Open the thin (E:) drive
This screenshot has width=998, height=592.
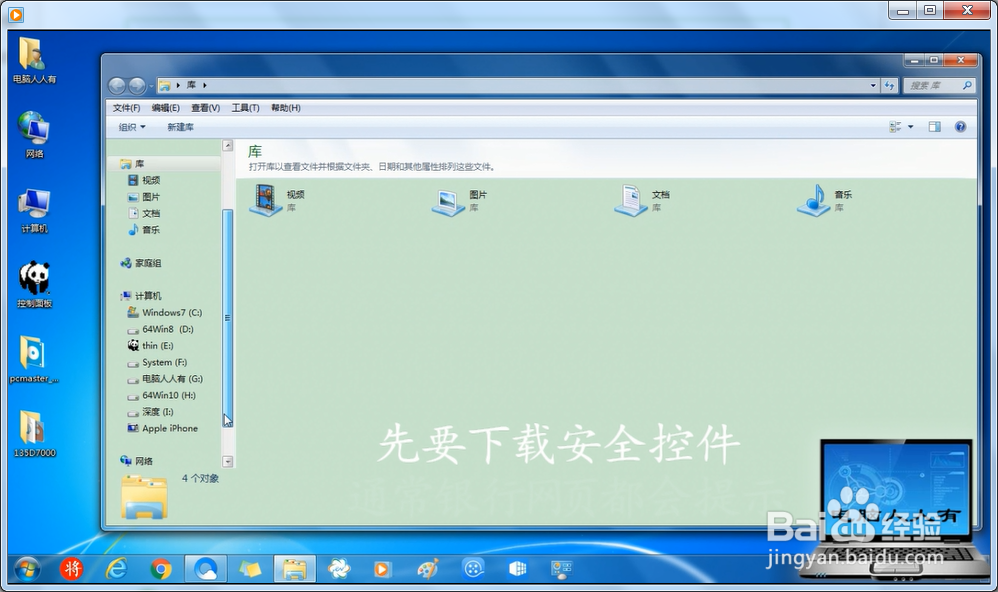(x=150, y=346)
